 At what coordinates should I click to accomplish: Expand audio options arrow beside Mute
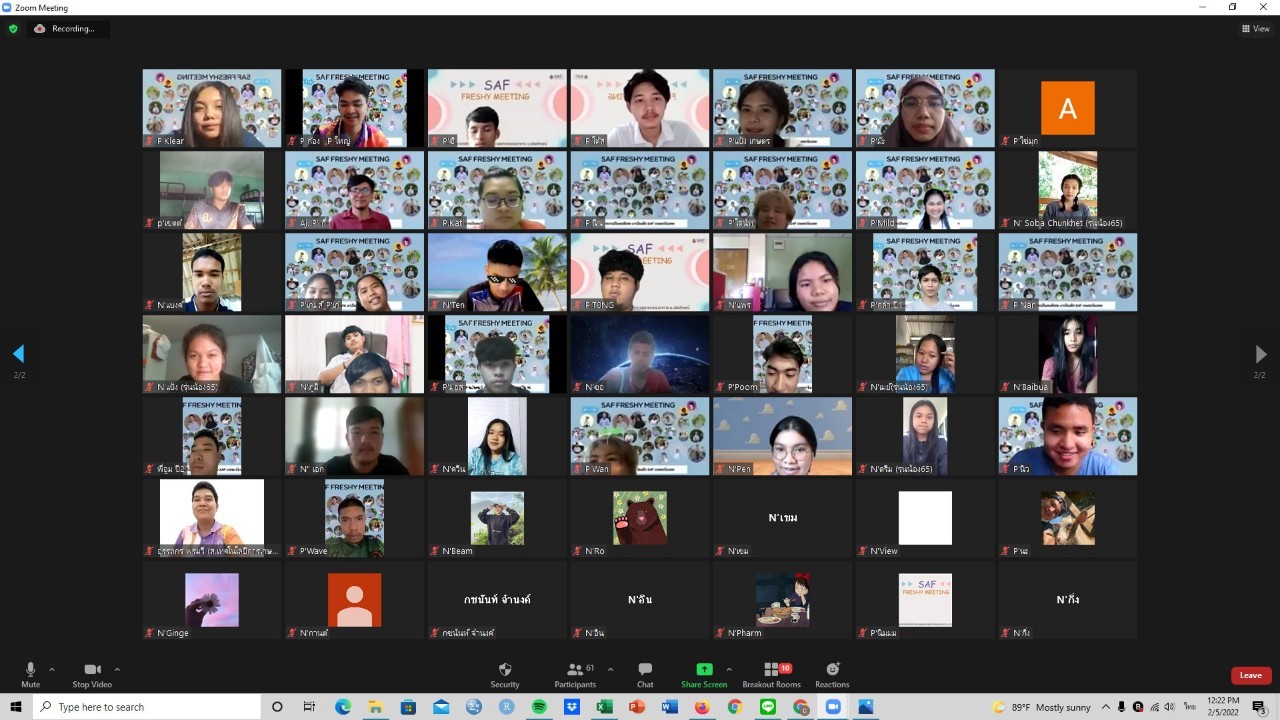click(52, 669)
